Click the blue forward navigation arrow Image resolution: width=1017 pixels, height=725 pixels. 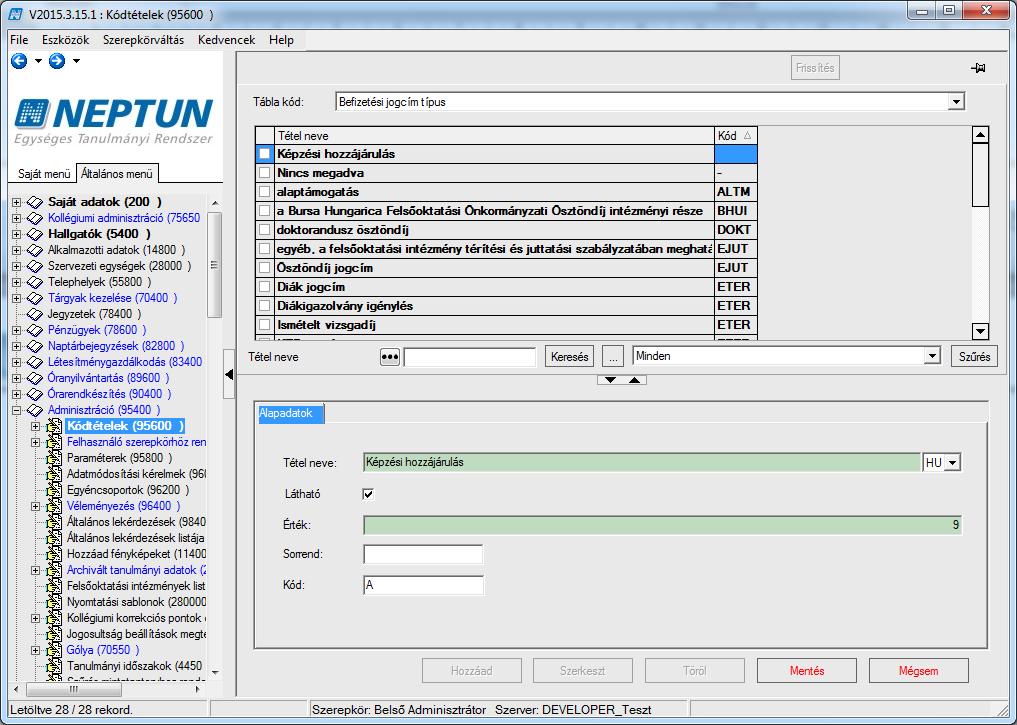57,61
